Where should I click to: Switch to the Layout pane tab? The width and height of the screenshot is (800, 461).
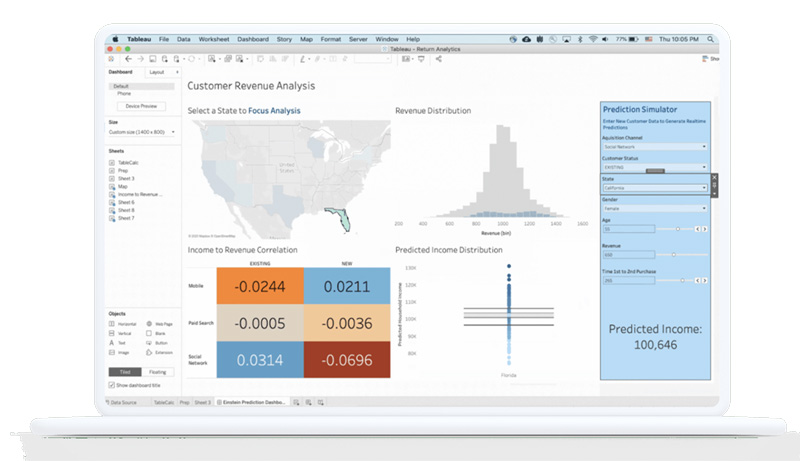click(x=157, y=72)
